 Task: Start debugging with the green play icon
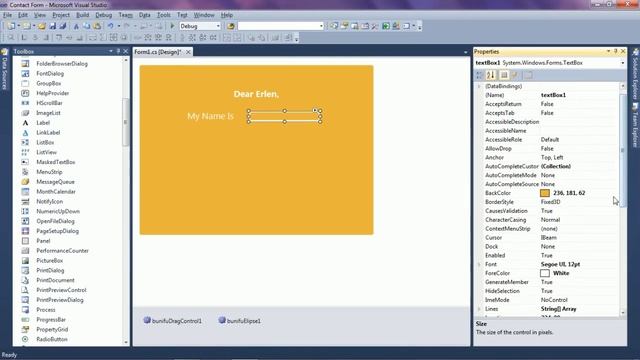(x=172, y=26)
